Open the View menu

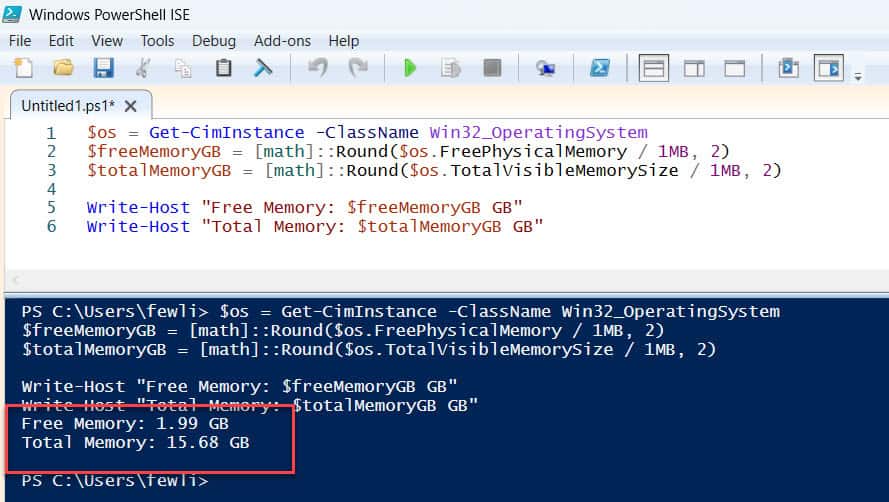(x=107, y=41)
